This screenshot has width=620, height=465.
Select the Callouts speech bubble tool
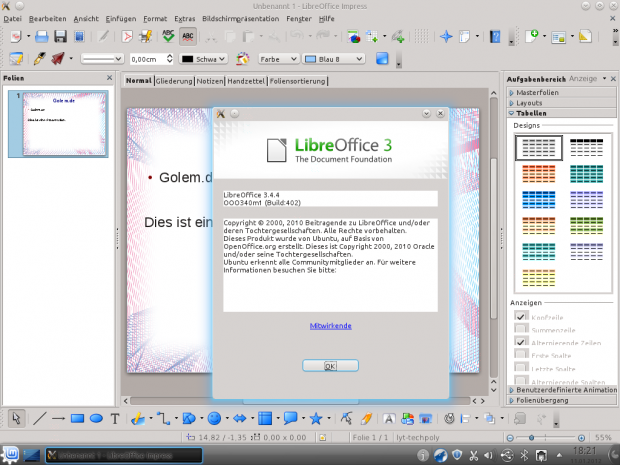290,418
